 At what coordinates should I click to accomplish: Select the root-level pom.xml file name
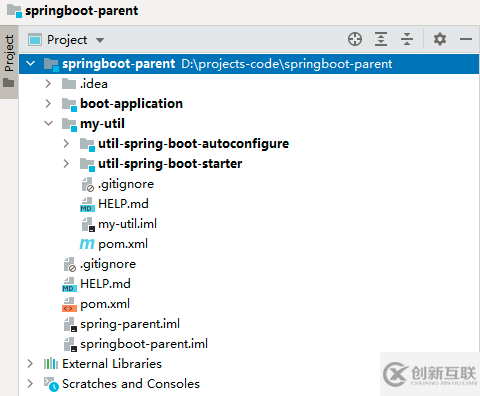click(105, 304)
